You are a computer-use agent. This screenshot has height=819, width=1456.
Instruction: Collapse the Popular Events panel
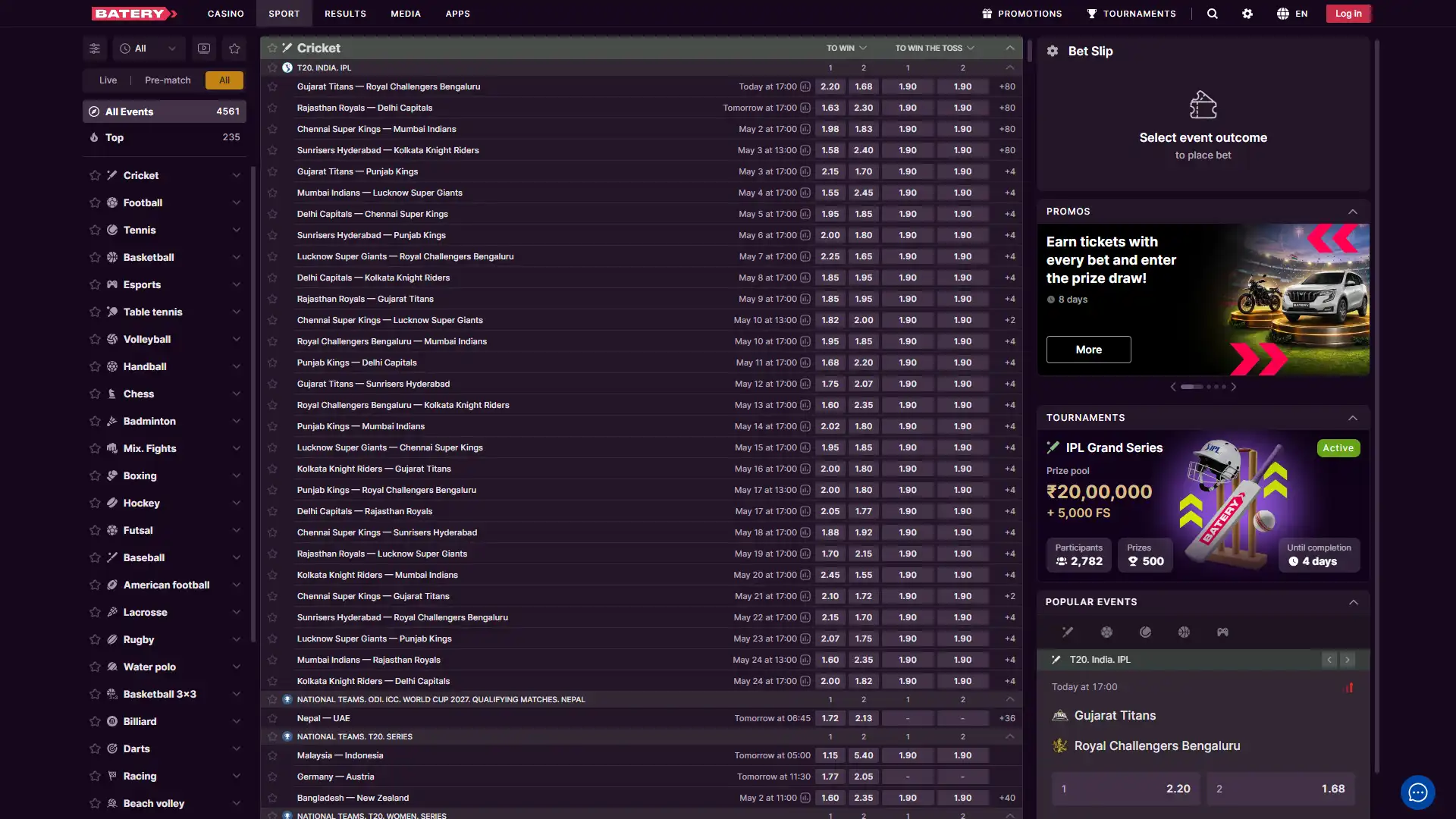click(x=1354, y=602)
